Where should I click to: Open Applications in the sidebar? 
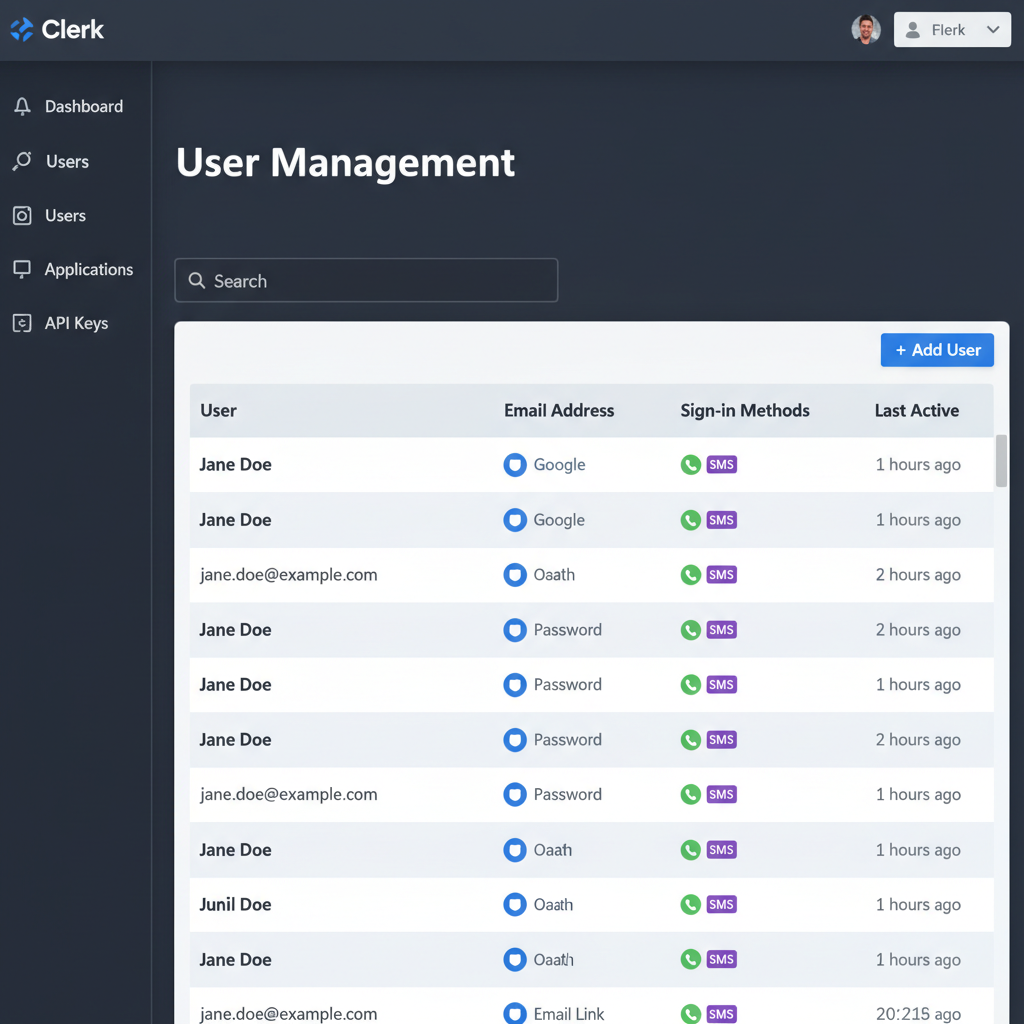89,269
